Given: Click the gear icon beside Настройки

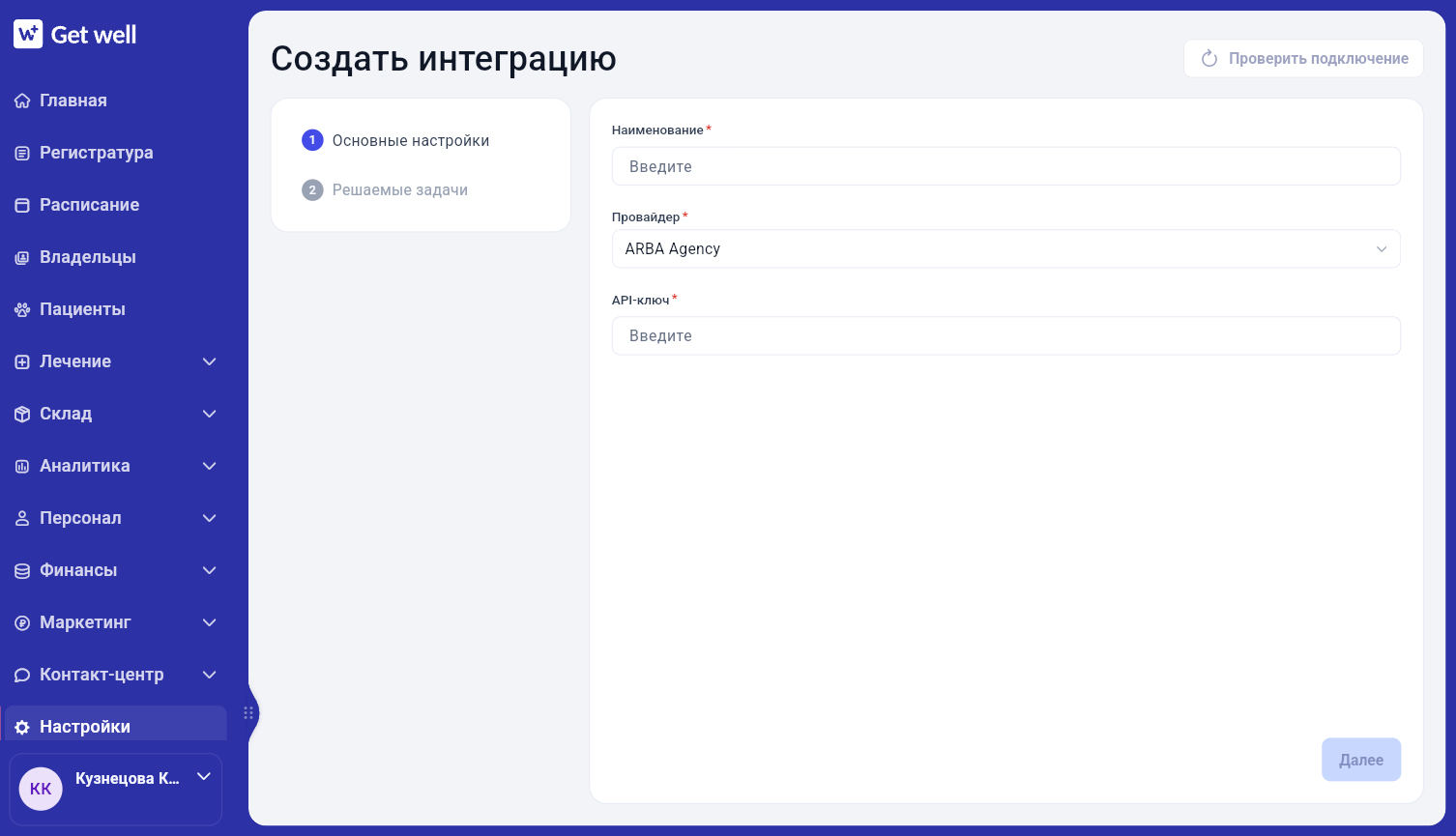Looking at the screenshot, I should pyautogui.click(x=22, y=727).
